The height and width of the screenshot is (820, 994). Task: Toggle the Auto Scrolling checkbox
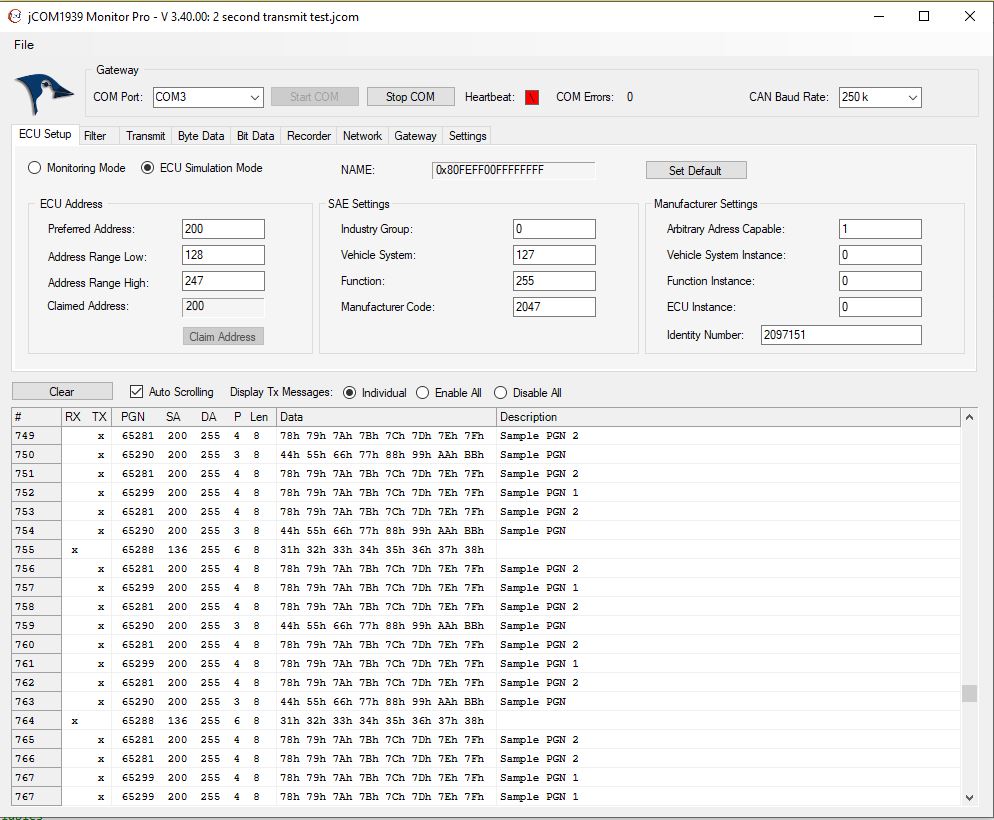[x=137, y=392]
